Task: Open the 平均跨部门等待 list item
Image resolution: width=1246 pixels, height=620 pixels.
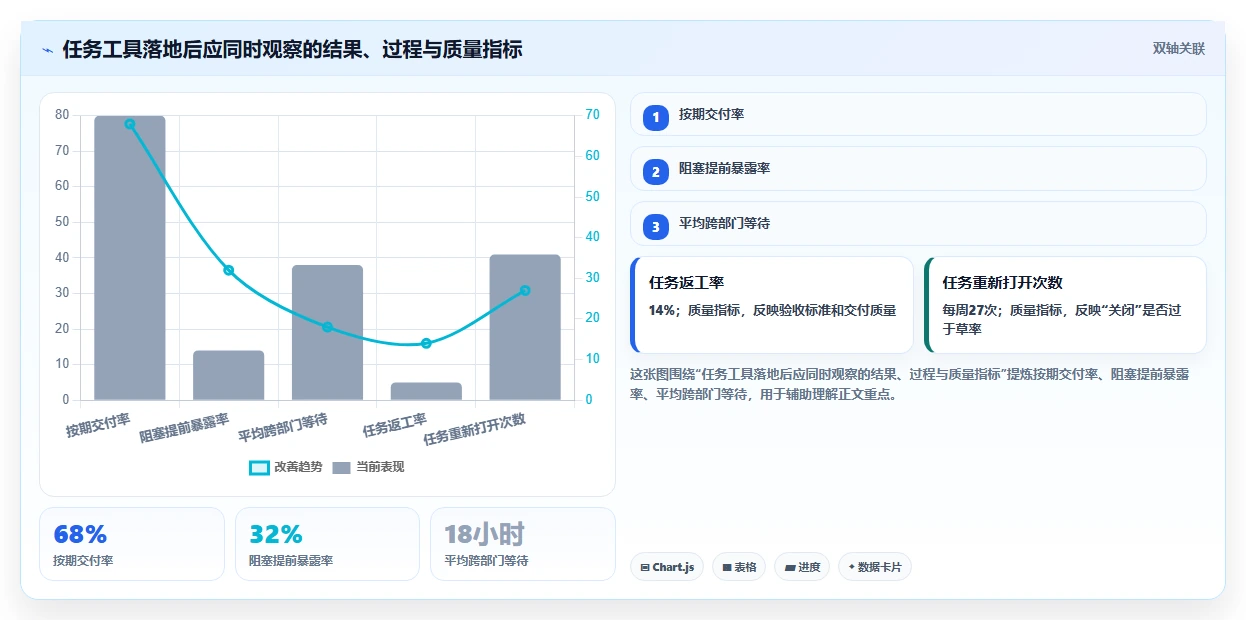Action: 918,223
